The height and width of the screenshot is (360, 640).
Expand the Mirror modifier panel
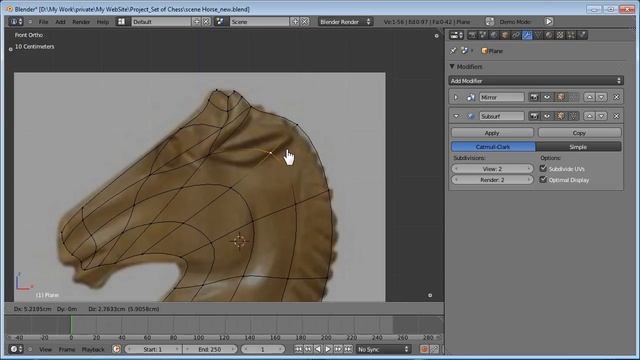(456, 97)
